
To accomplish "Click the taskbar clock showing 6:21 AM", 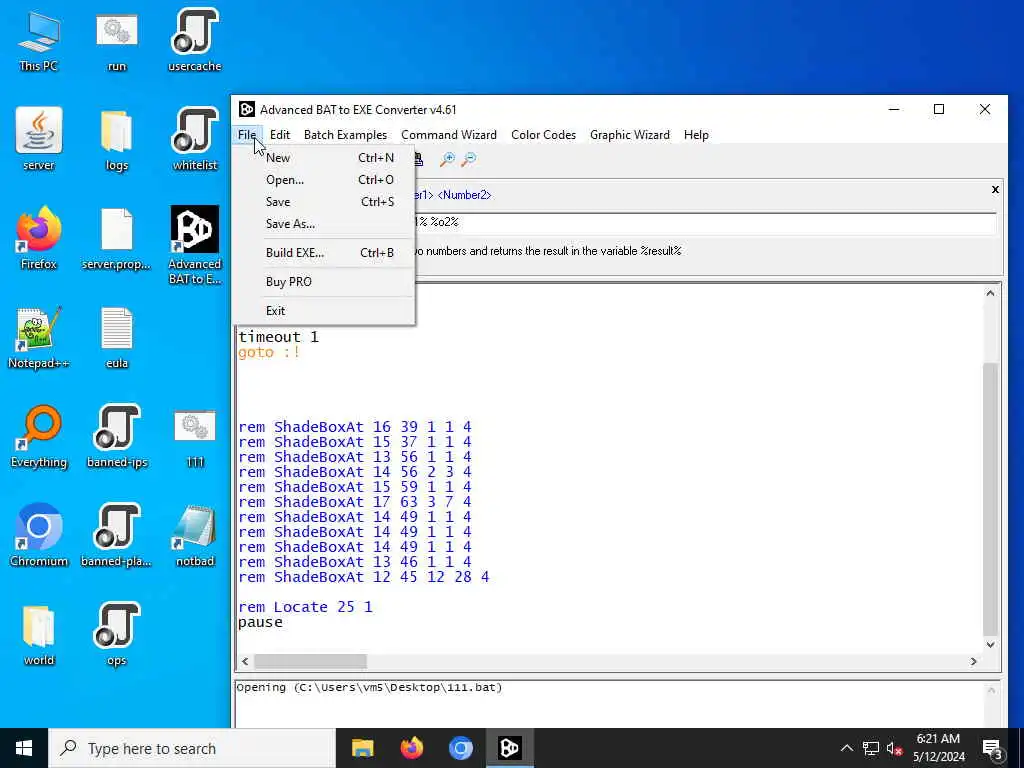I will [938, 748].
